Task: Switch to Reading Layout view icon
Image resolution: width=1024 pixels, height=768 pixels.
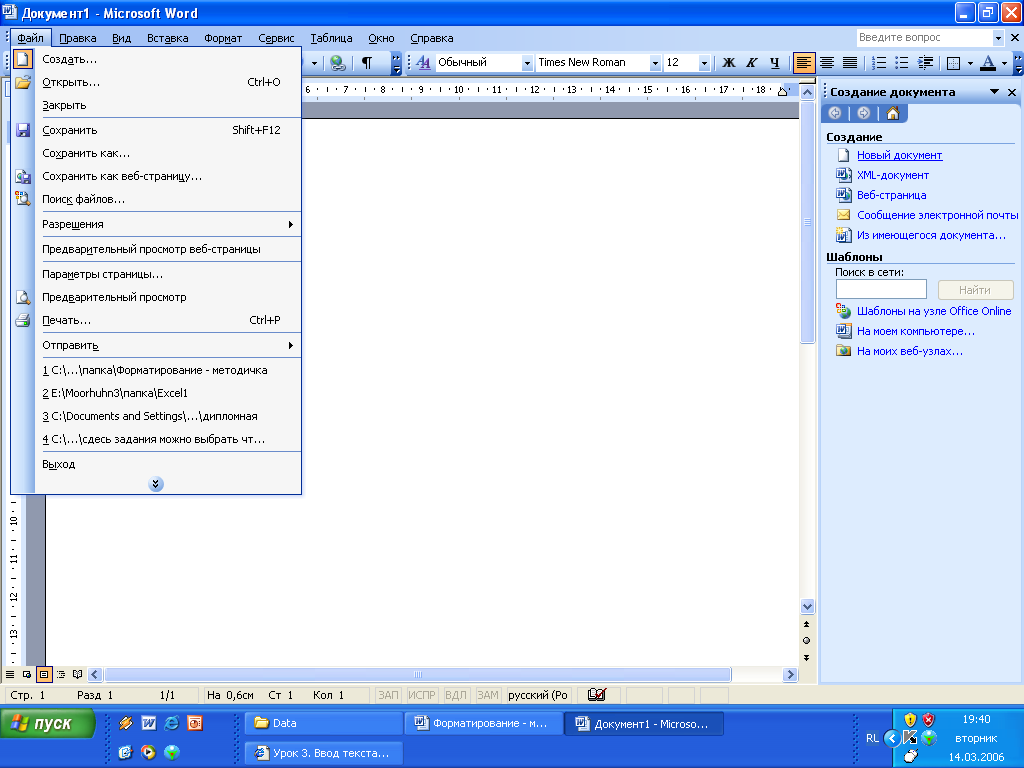Action: [78, 674]
